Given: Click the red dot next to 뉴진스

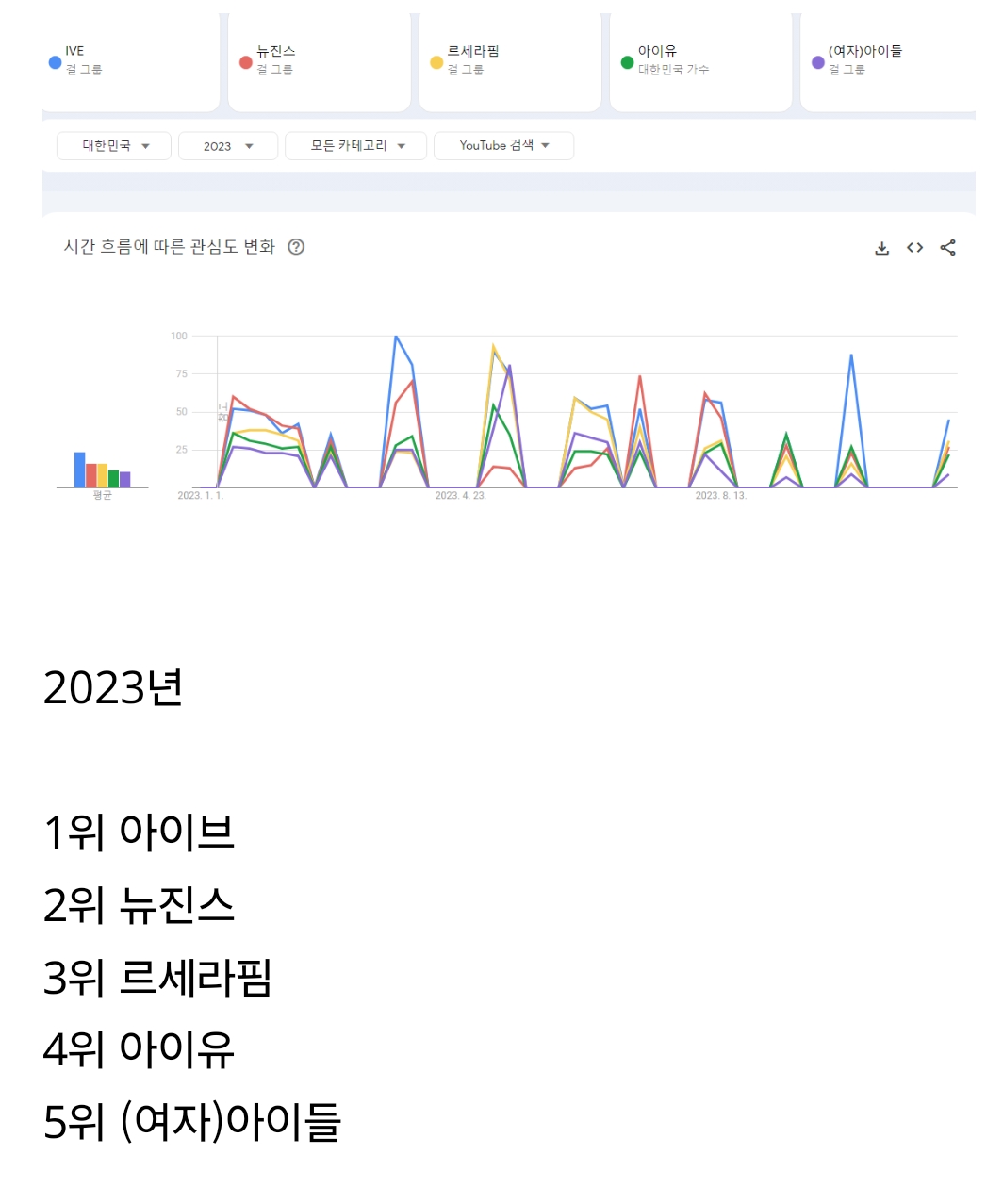Looking at the screenshot, I should (x=246, y=62).
